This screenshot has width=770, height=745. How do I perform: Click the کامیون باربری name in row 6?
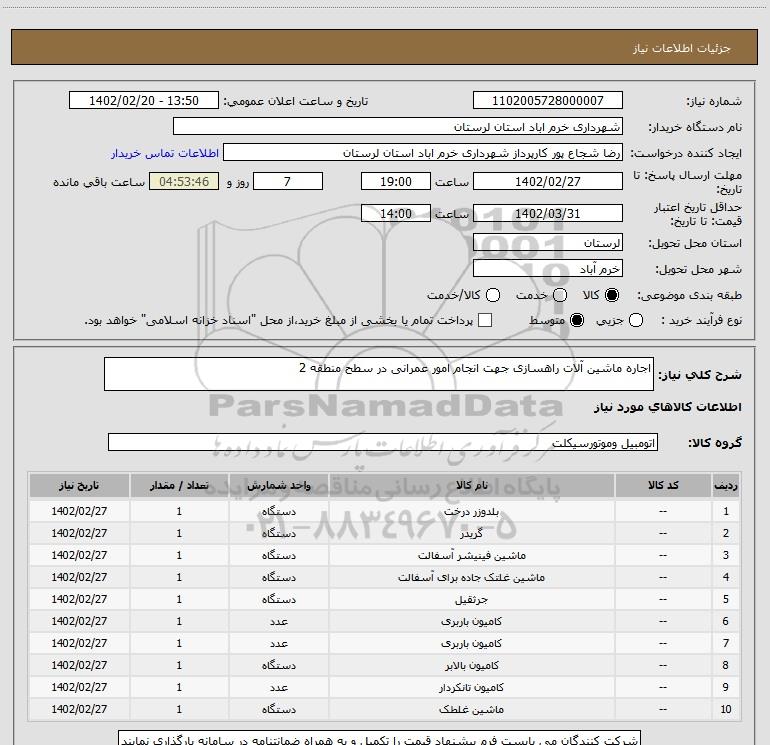(471, 621)
